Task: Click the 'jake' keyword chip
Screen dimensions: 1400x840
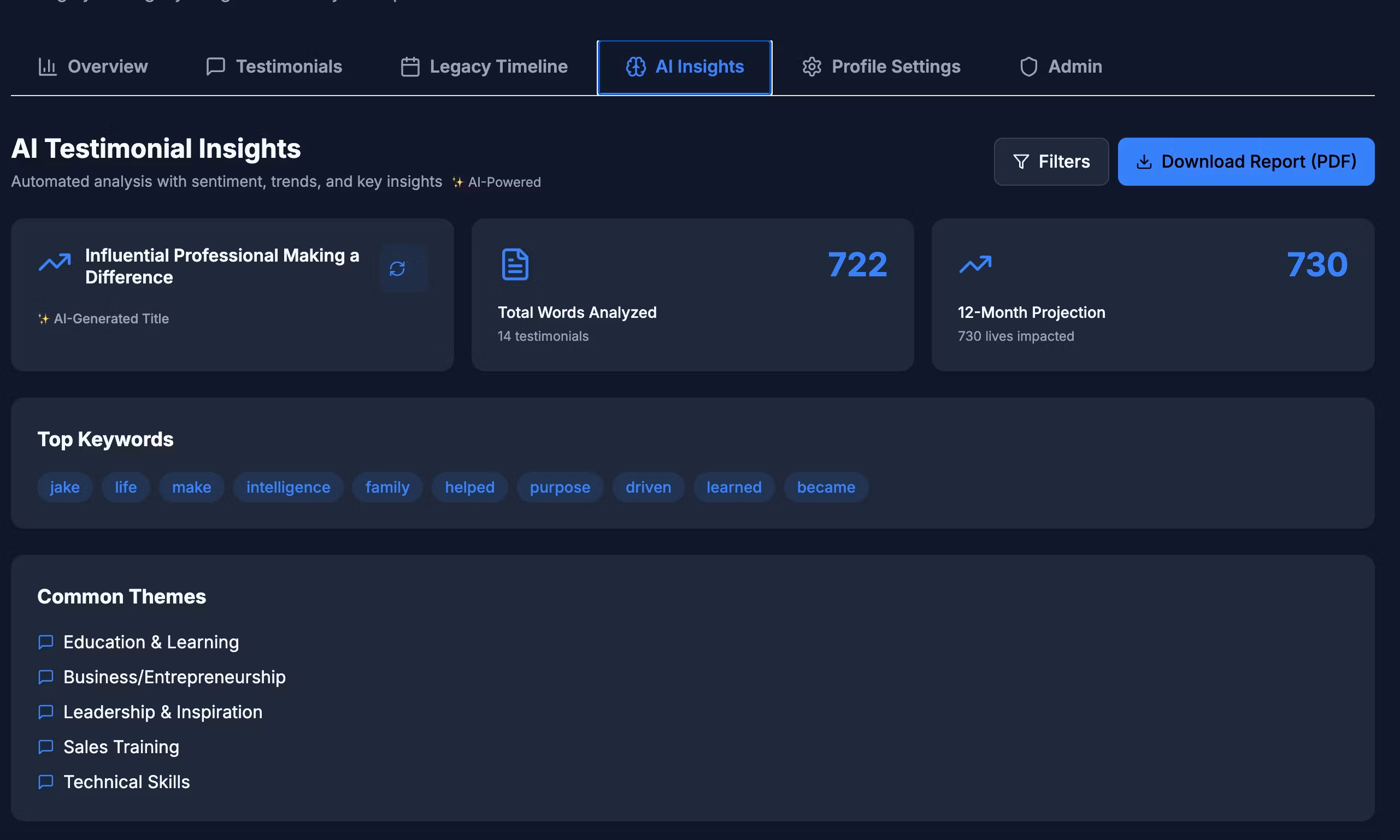Action: 64,487
